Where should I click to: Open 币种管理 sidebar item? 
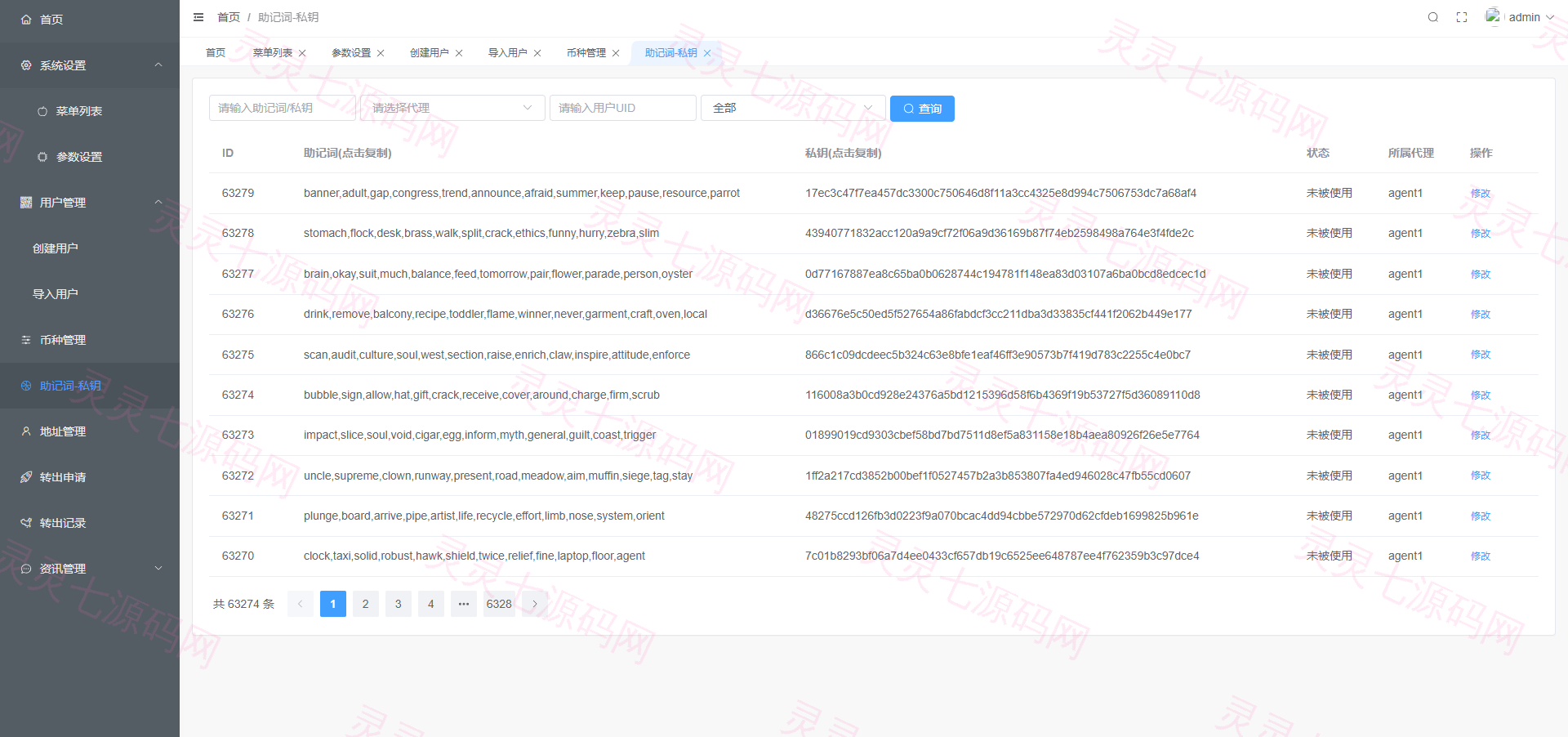[x=90, y=340]
